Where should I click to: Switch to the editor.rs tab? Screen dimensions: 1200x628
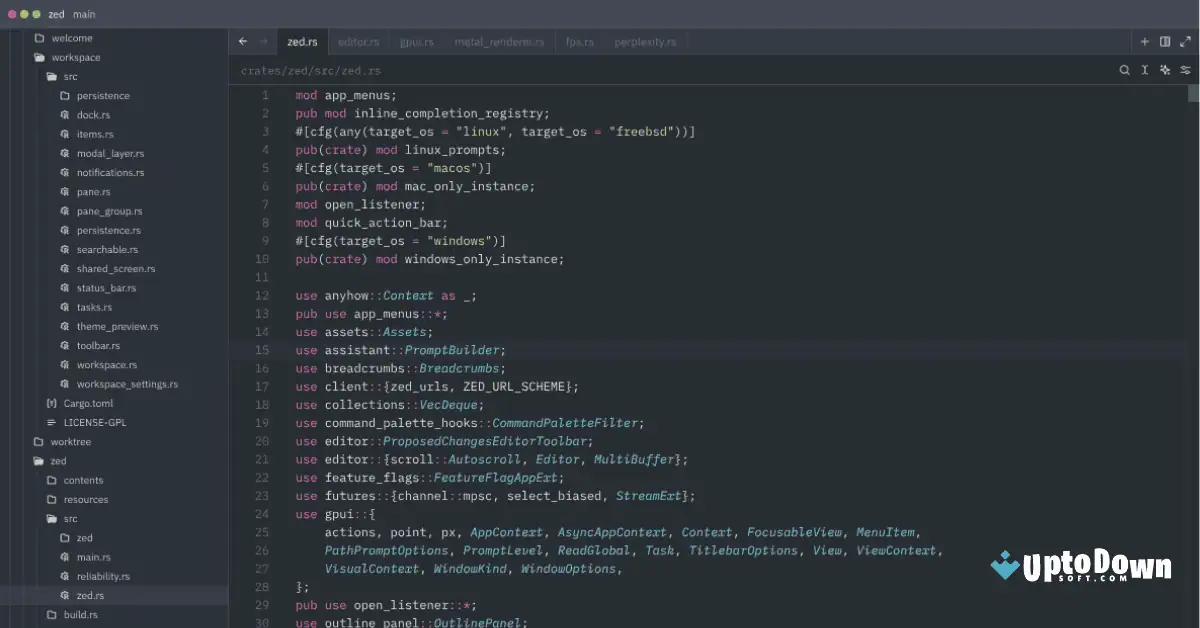pos(358,41)
